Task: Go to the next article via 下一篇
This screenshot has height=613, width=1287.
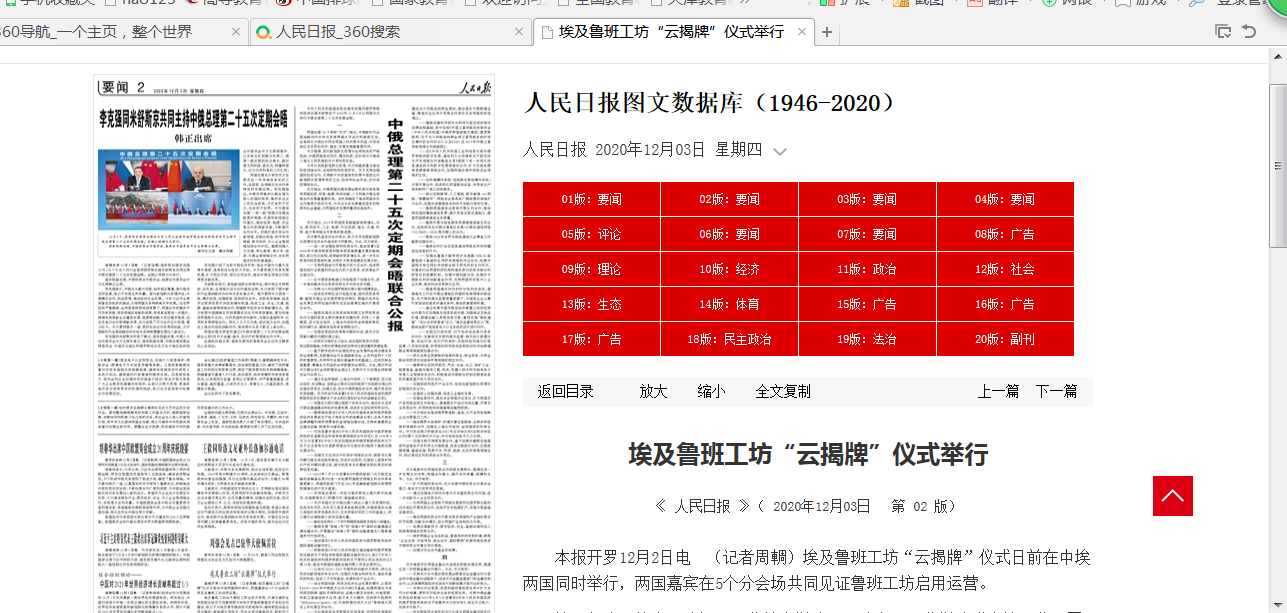Action: [x=1056, y=392]
